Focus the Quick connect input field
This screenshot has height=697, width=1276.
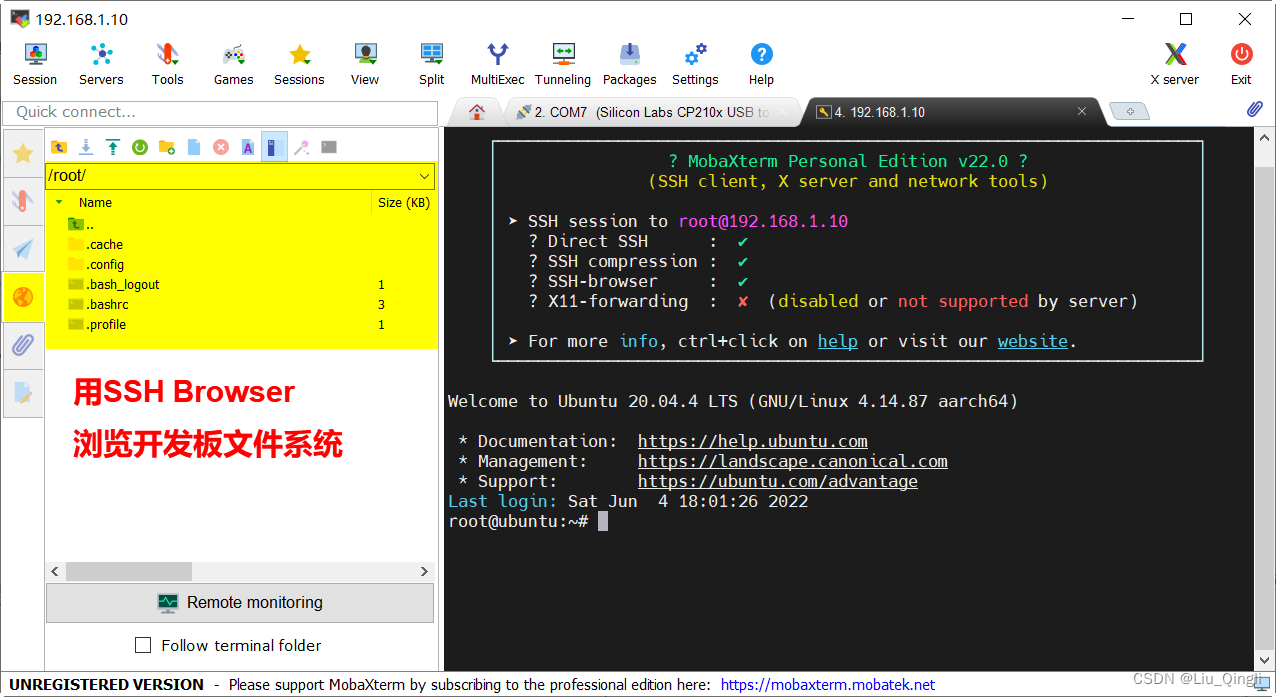(220, 112)
